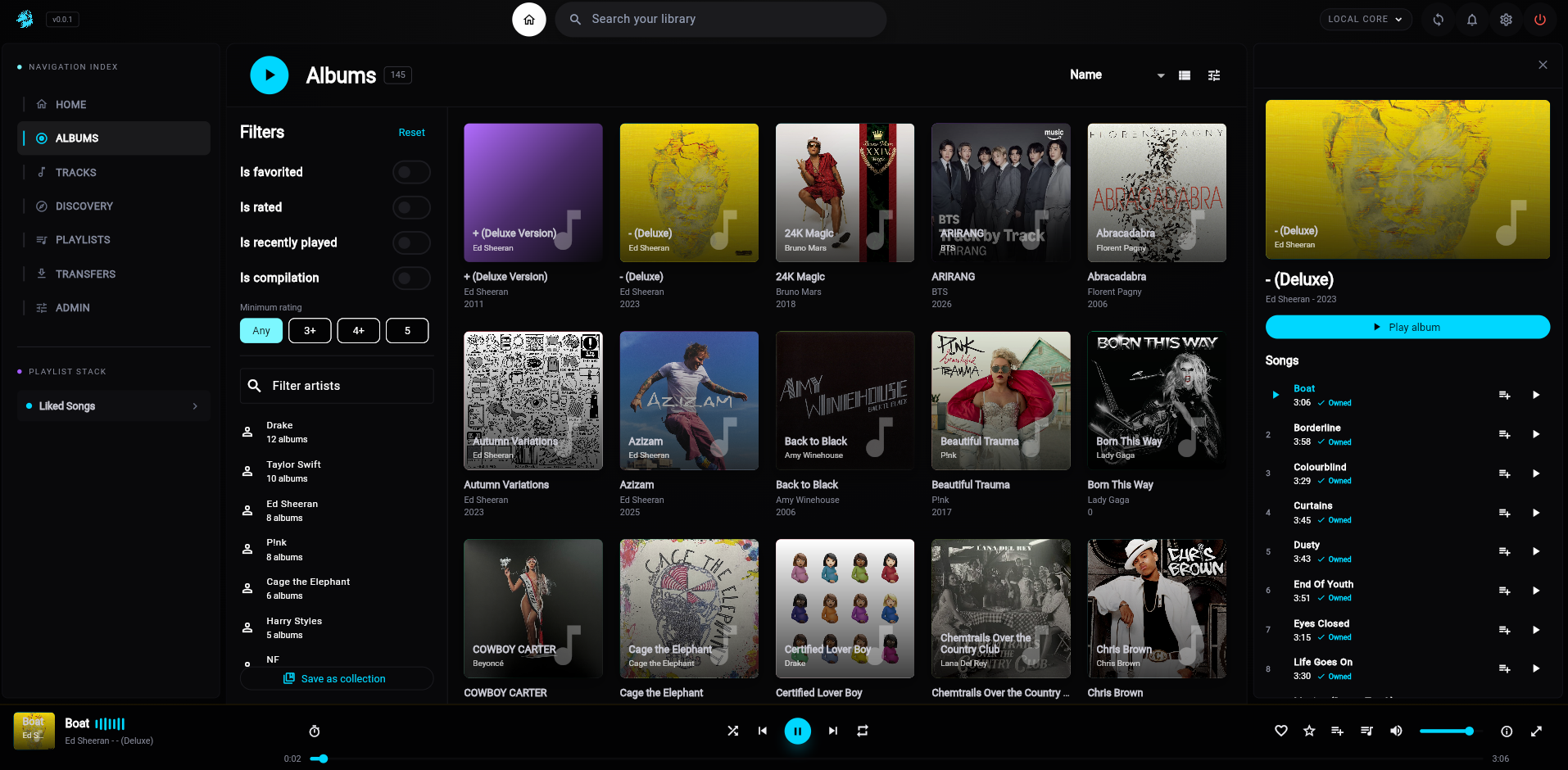Viewport: 1568px width, 770px height.
Task: Add current track to playlist from the player bar
Action: pyautogui.click(x=1338, y=731)
